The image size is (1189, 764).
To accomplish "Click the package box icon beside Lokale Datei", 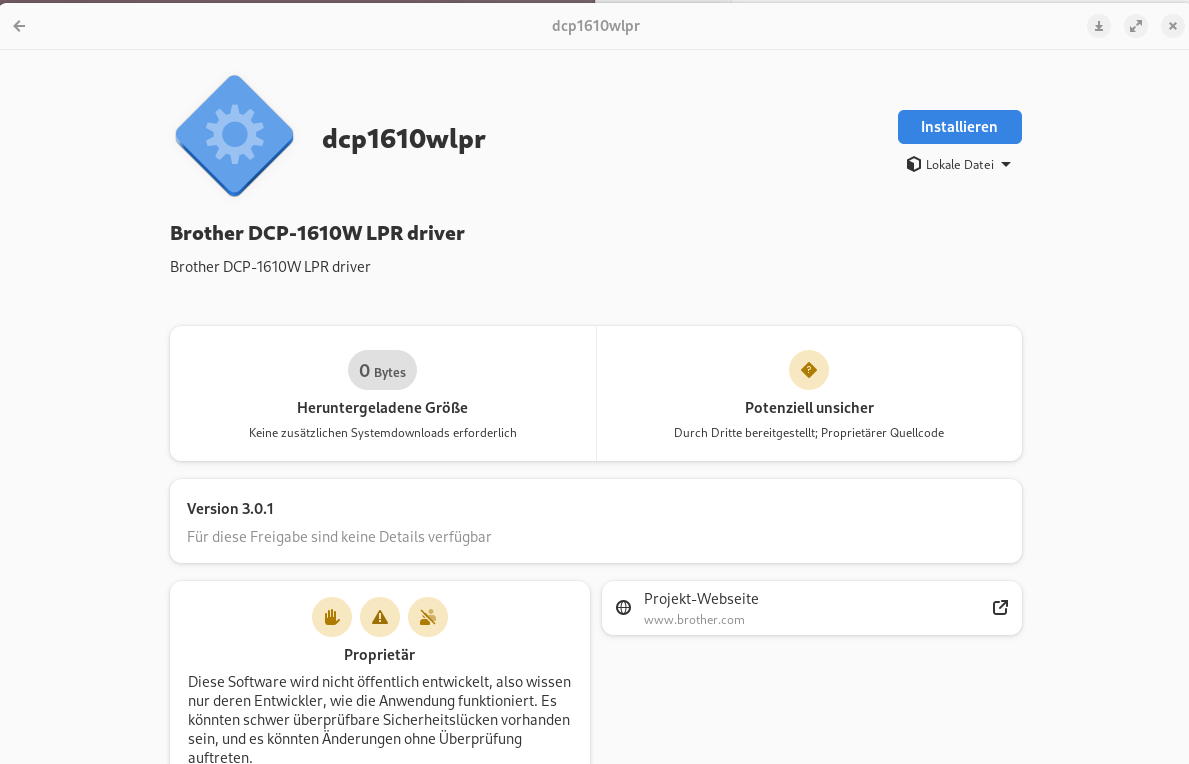I will click(913, 165).
